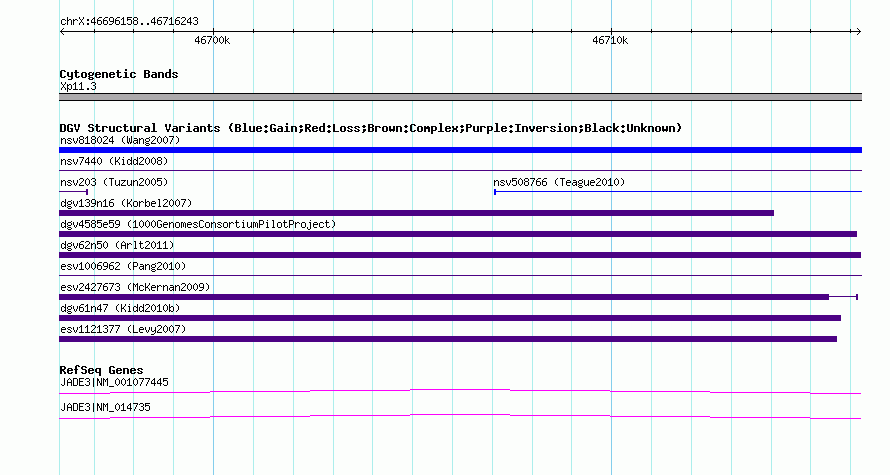Open the dgv61n47 (Kidd2010b) label
The width and height of the screenshot is (890, 475).
(120, 308)
